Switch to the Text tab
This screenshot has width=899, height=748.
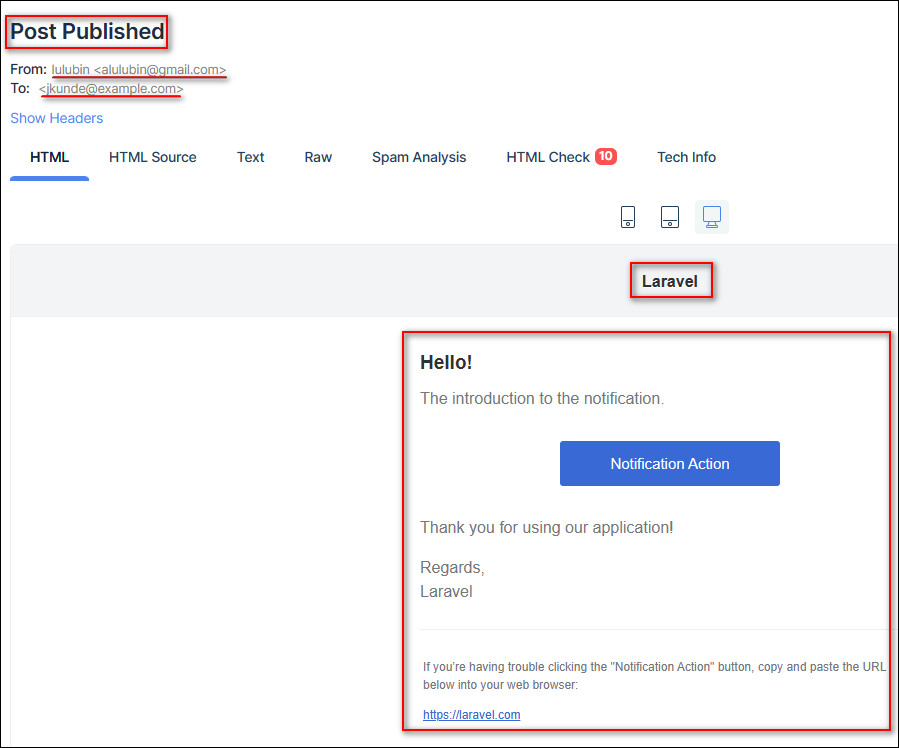pyautogui.click(x=251, y=157)
